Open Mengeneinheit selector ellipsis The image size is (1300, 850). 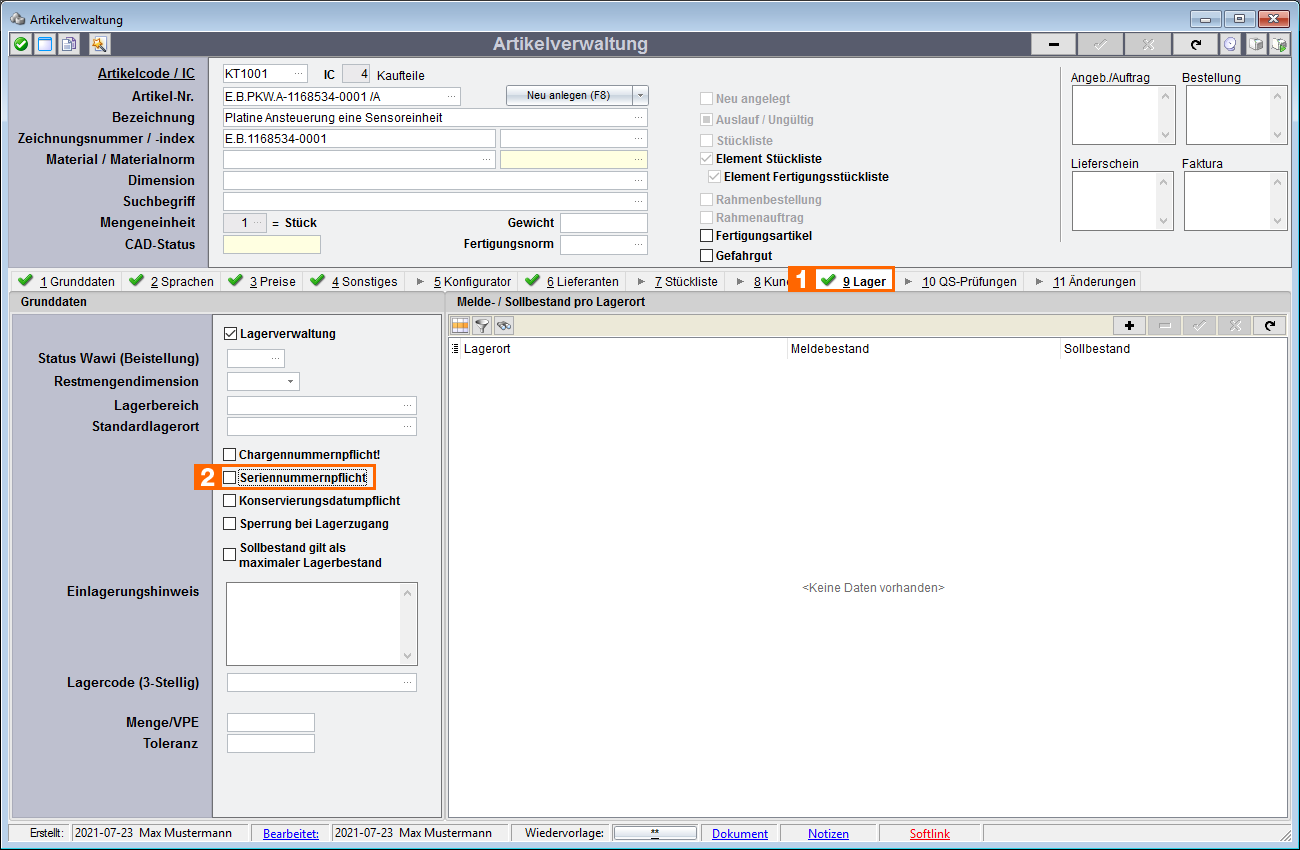259,222
